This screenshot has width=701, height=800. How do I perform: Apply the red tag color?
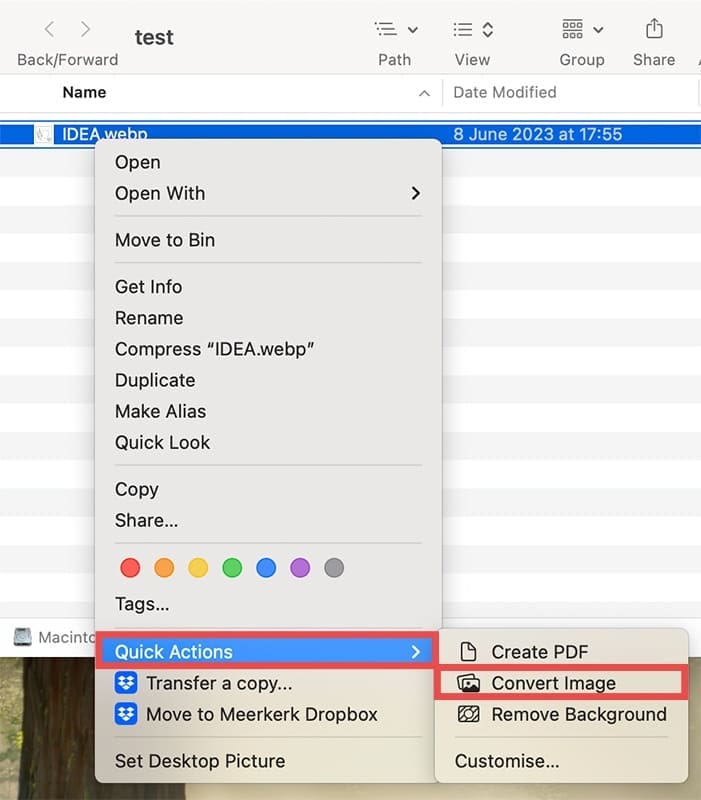130,568
